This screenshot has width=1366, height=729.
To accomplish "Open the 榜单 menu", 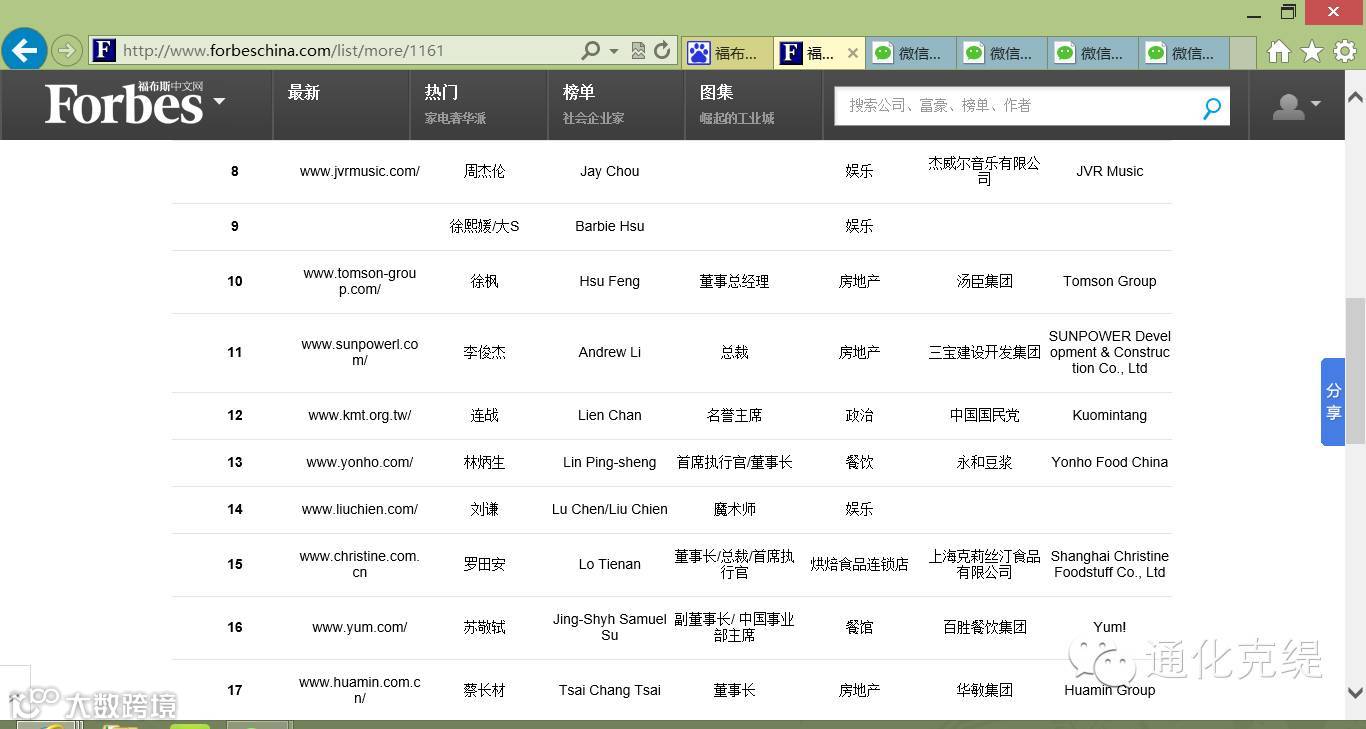I will 579,93.
